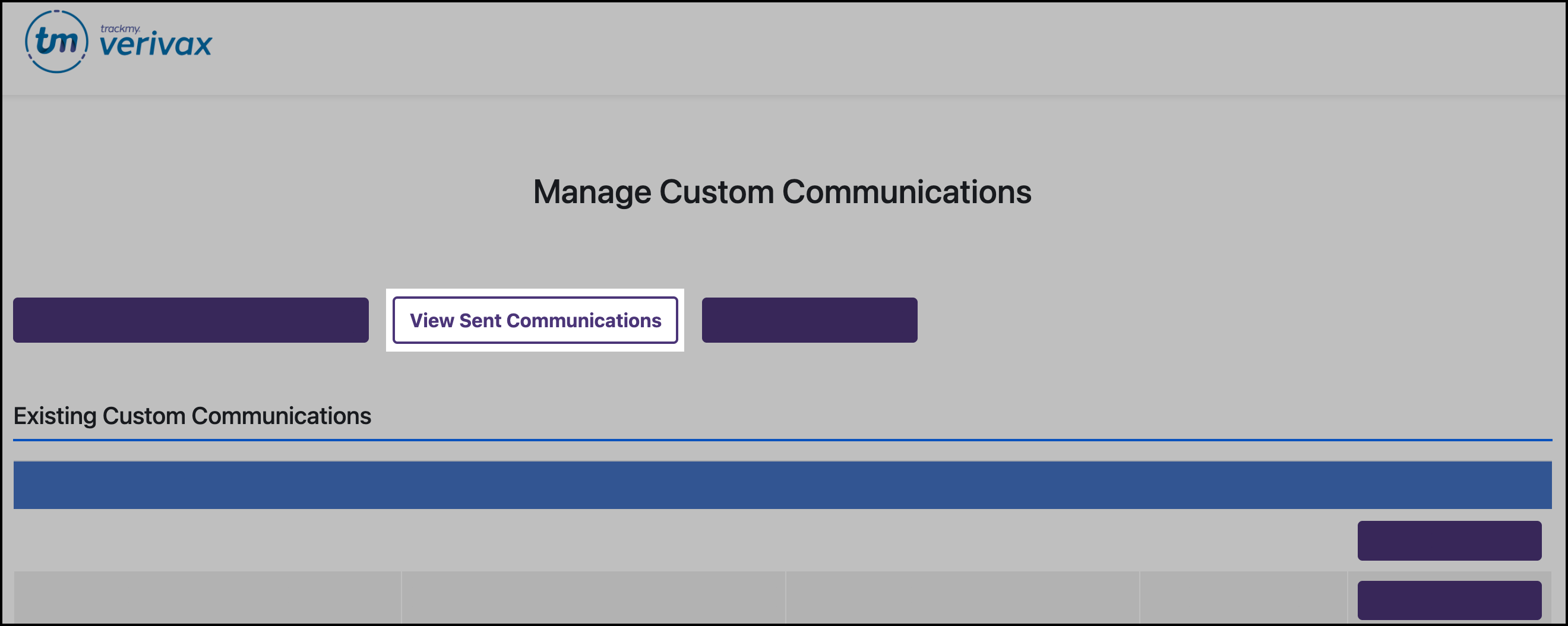
Task: Click the blue underline beneath Existing Custom Communications
Action: [784, 438]
